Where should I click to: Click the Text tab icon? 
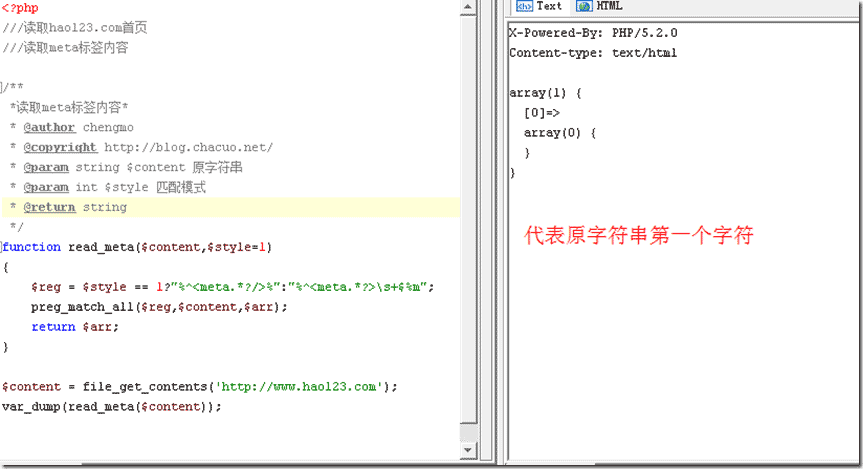point(523,6)
